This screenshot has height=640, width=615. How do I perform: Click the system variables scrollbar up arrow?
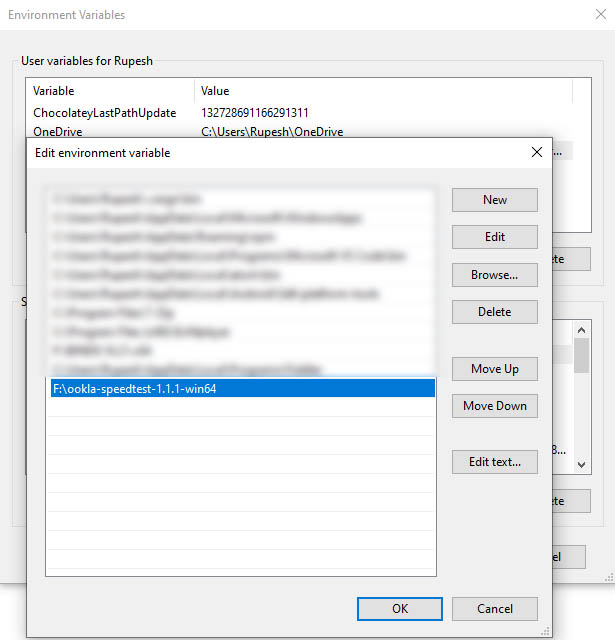pyautogui.click(x=581, y=329)
